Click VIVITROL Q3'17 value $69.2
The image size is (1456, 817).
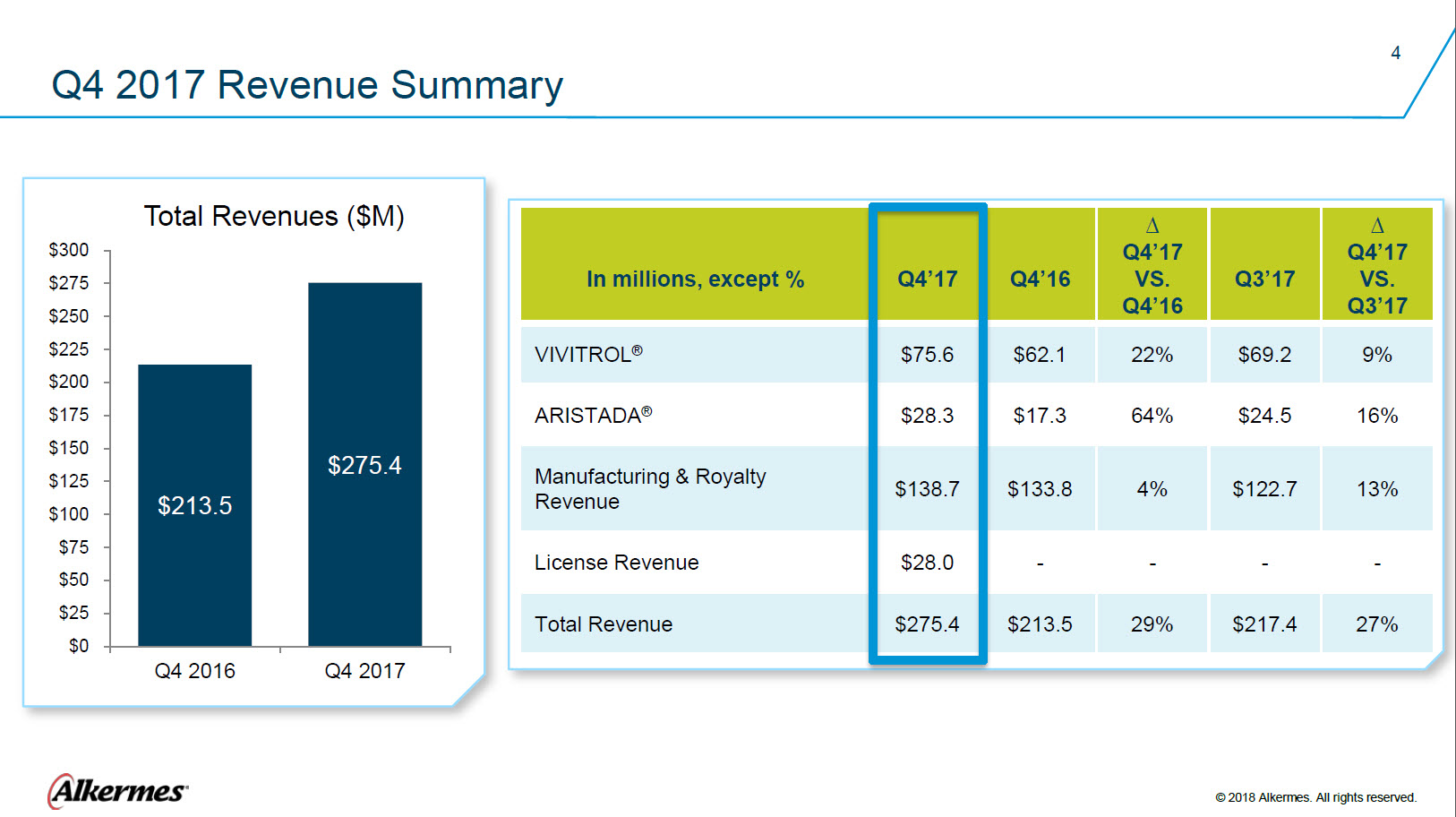click(x=1264, y=355)
